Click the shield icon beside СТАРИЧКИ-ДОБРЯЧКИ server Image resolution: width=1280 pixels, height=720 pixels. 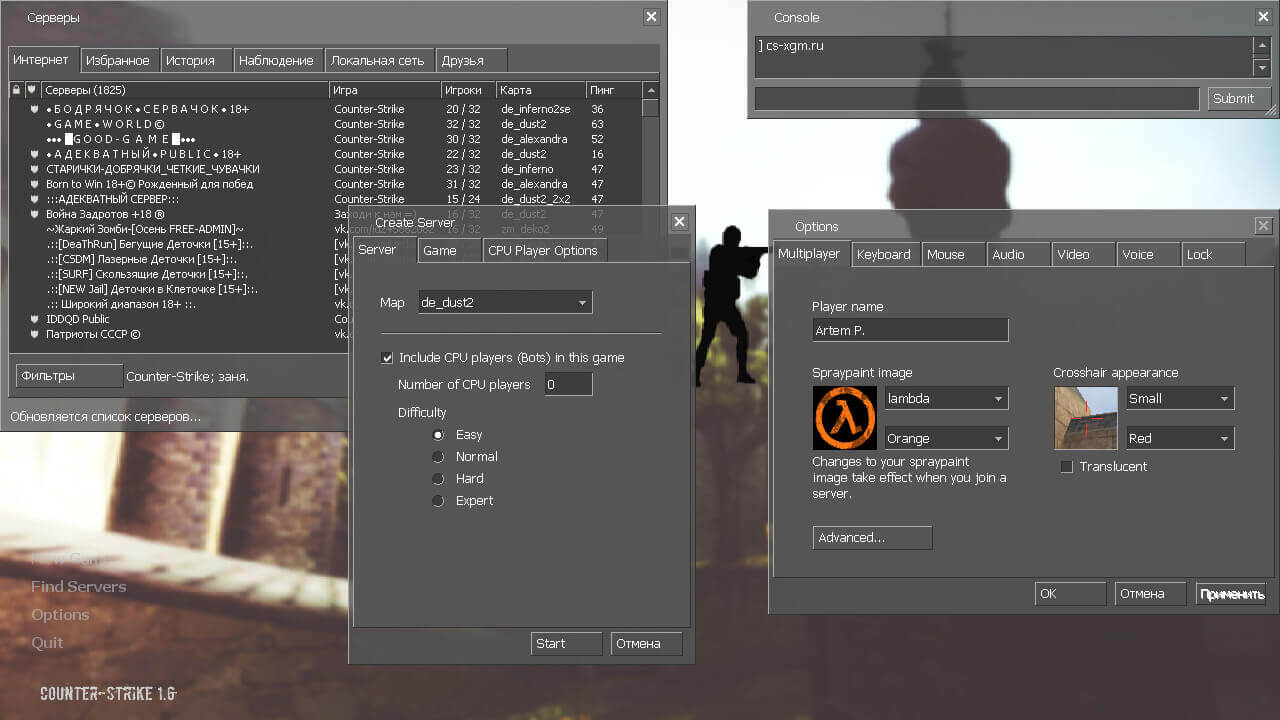pos(34,169)
